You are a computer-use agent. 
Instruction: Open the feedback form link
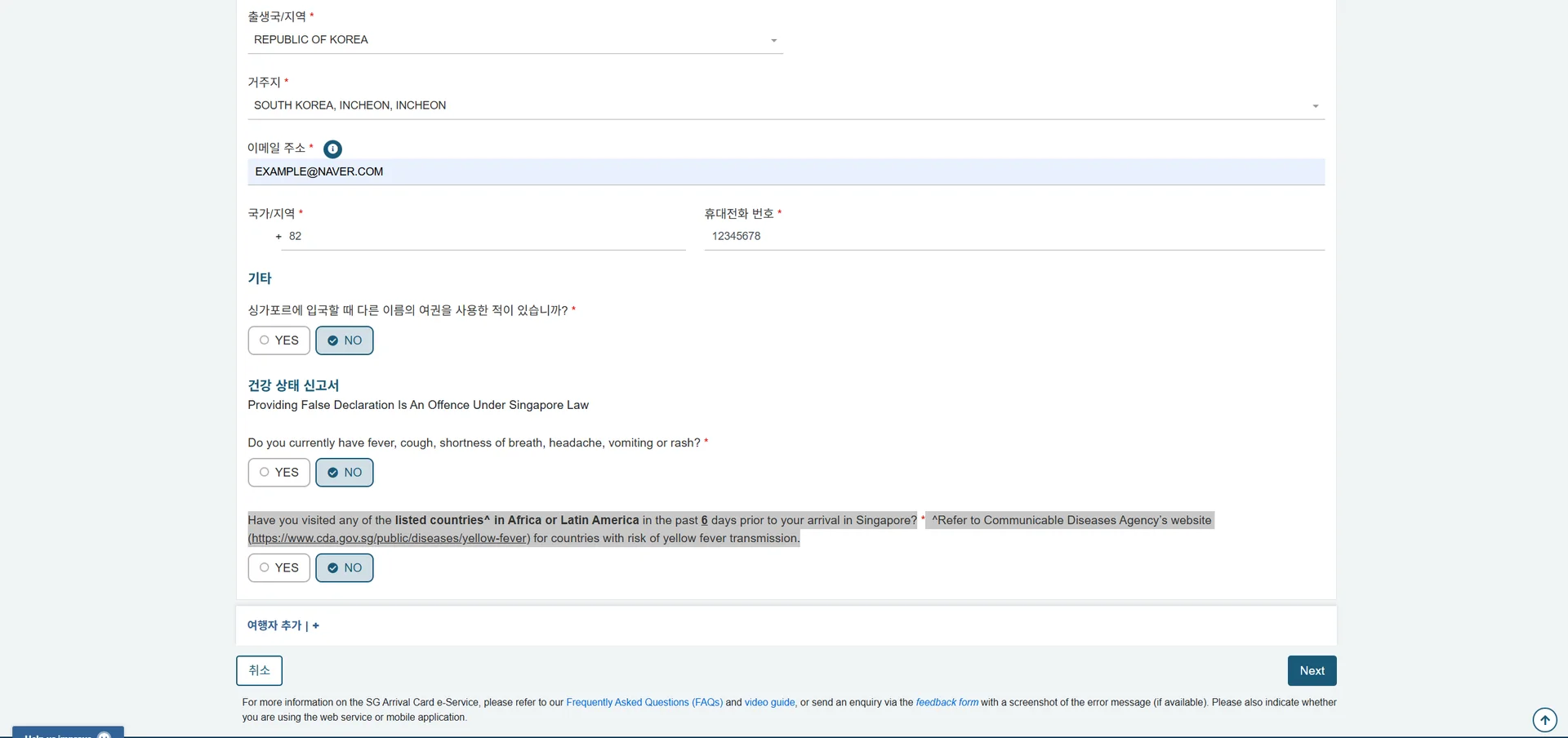click(947, 702)
